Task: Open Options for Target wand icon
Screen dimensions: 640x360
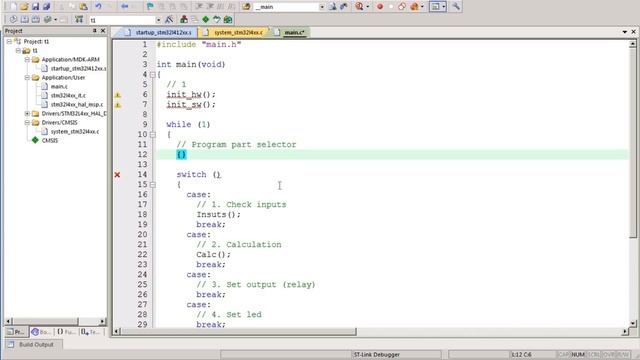Action: [169, 20]
